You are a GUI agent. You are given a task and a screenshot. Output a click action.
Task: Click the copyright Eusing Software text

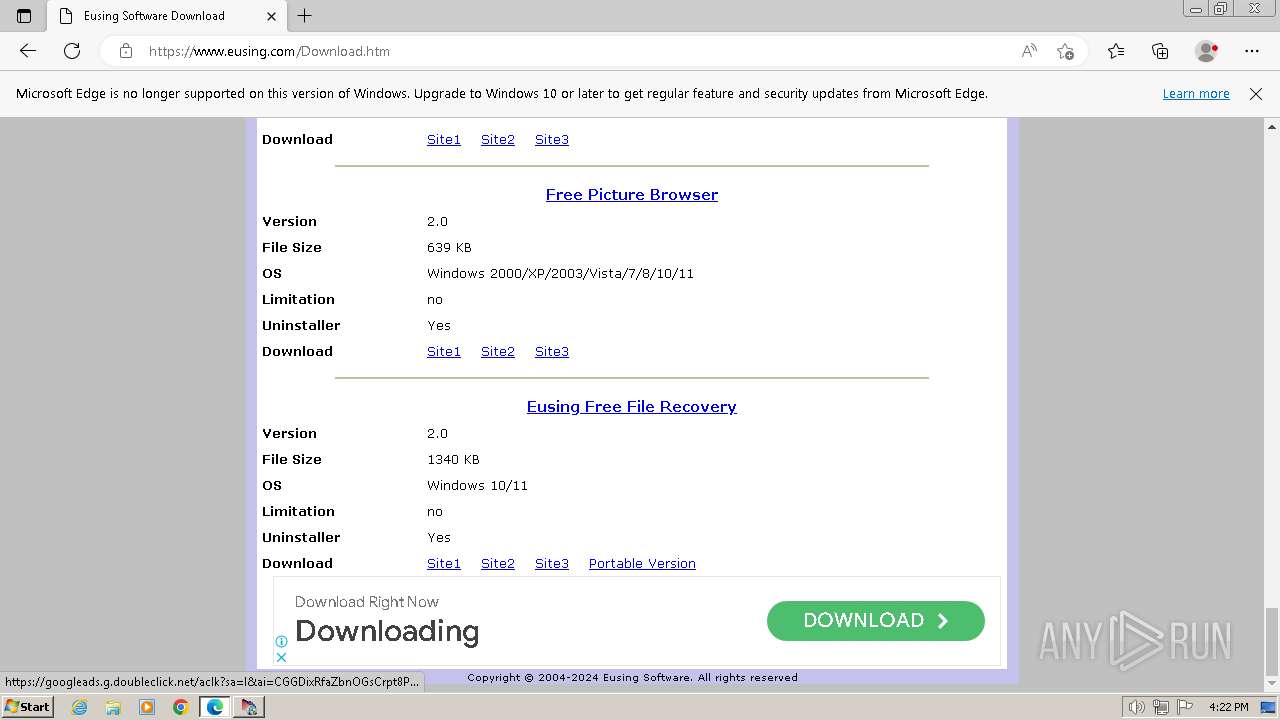tap(632, 678)
